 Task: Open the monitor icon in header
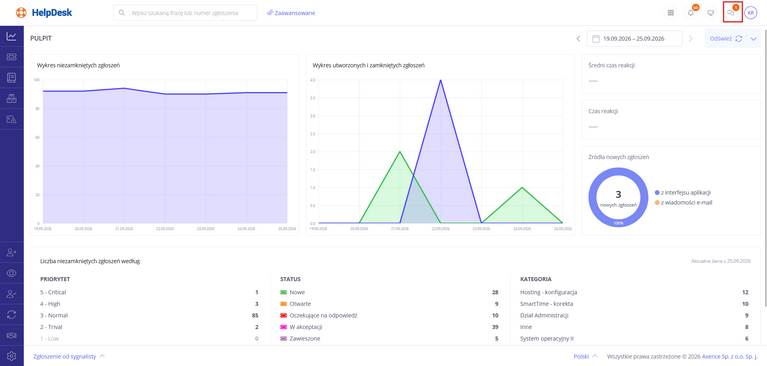[711, 13]
